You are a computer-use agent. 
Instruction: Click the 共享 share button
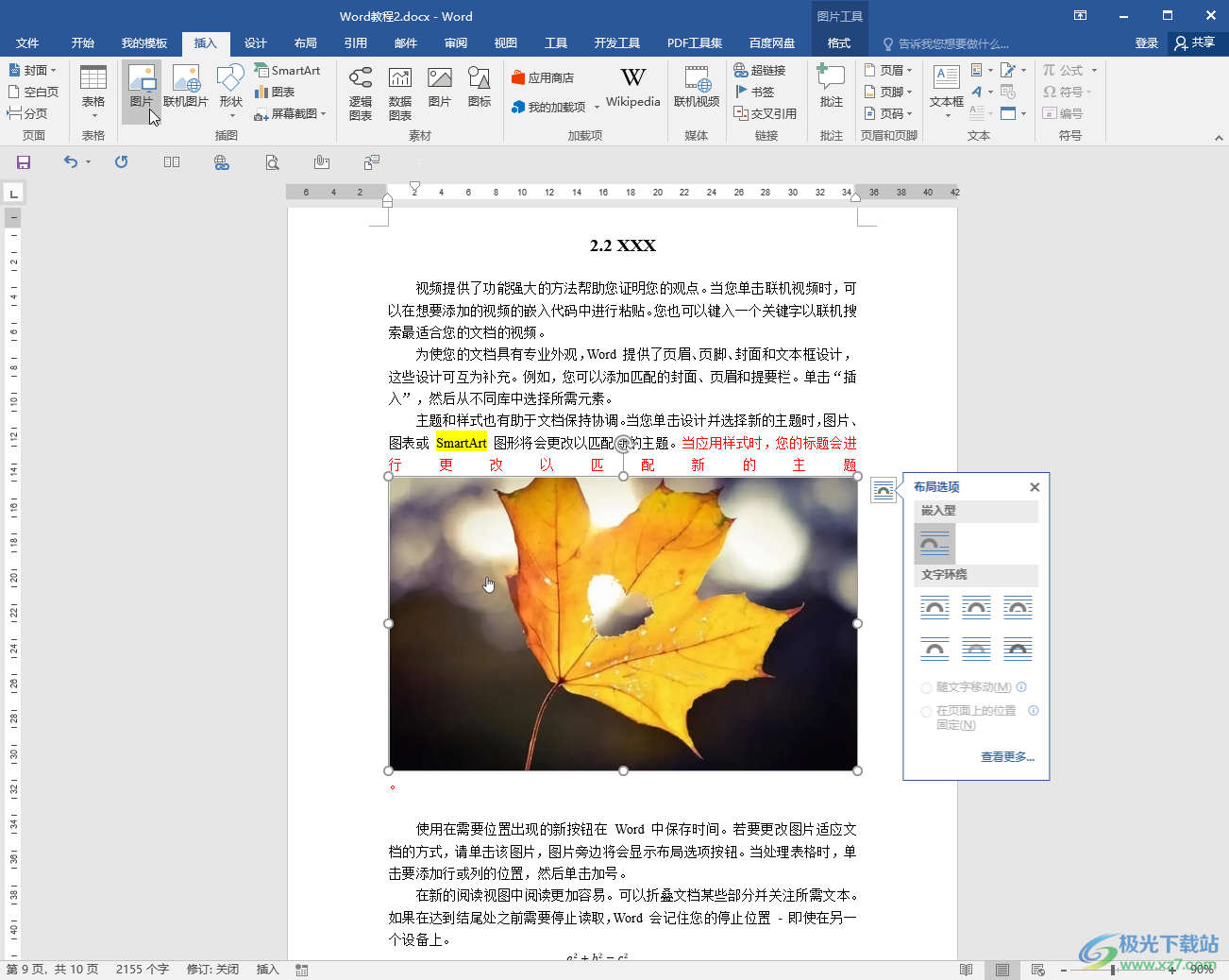1195,43
